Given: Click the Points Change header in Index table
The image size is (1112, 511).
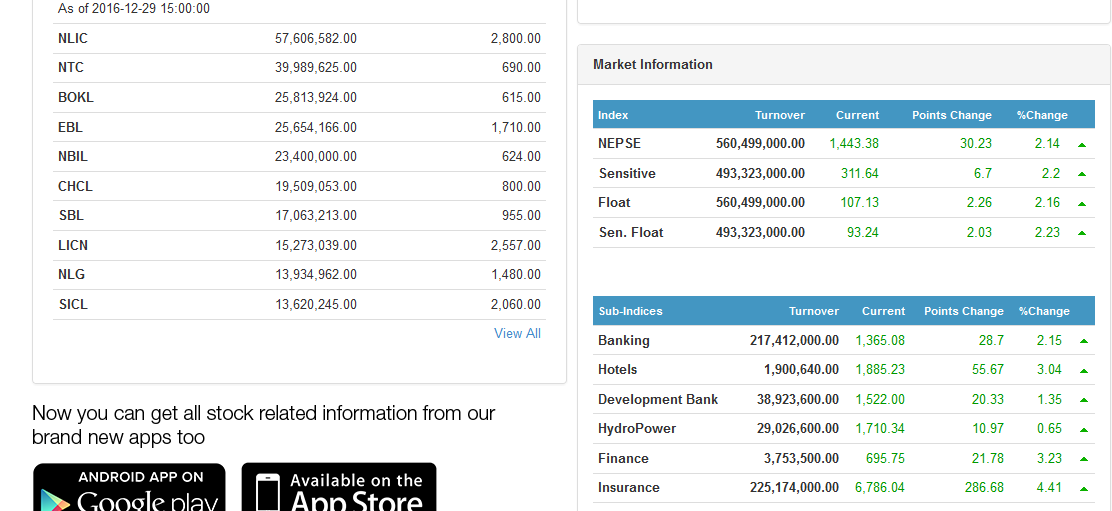Looking at the screenshot, I should click(951, 115).
